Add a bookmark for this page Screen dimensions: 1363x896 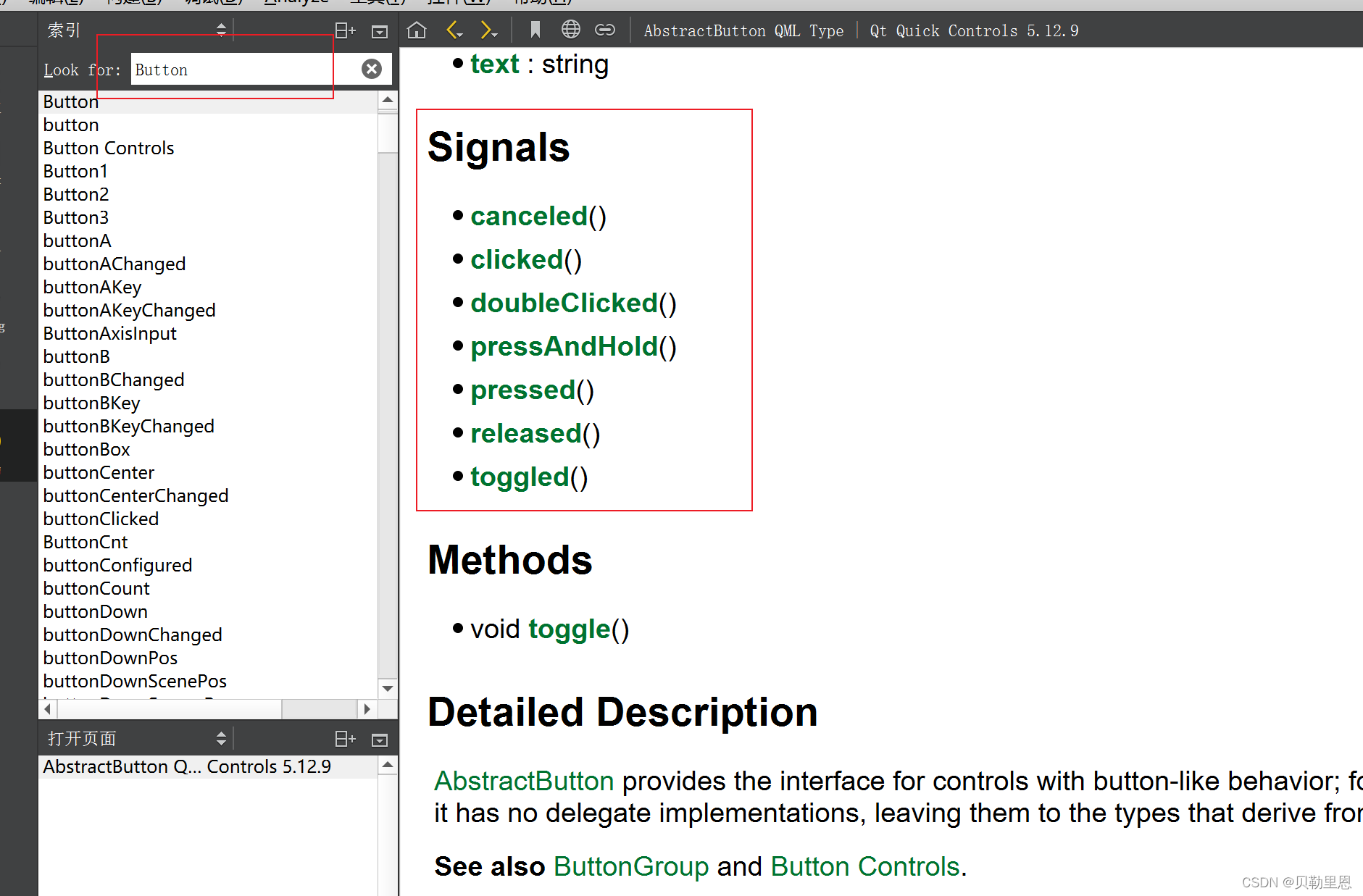[x=535, y=30]
